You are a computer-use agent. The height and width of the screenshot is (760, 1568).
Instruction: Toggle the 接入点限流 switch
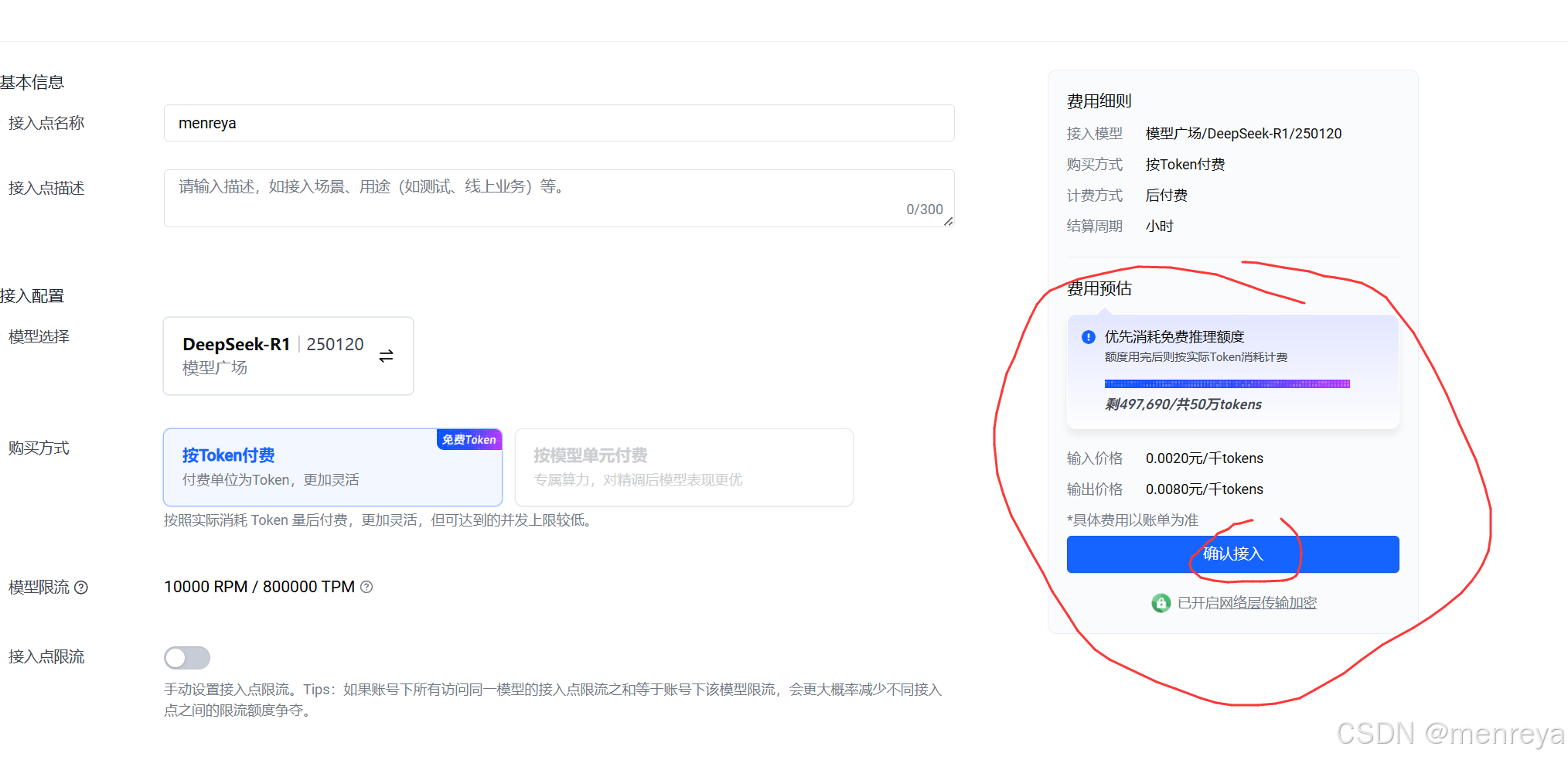[187, 658]
